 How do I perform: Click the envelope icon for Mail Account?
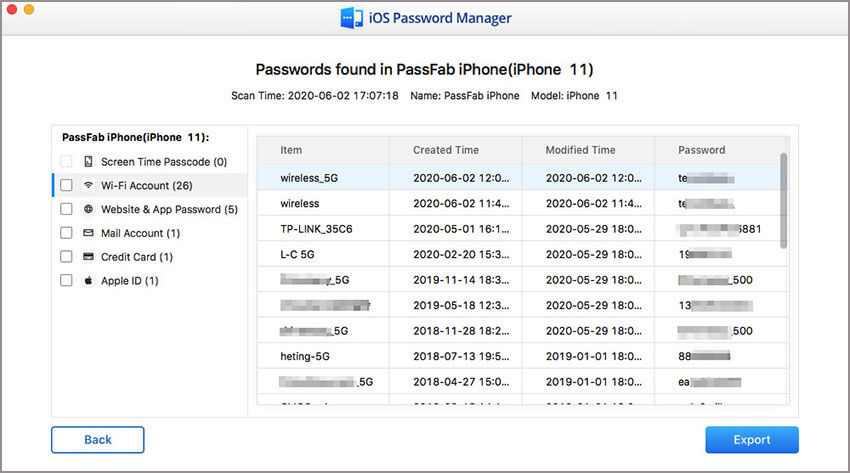pos(88,233)
